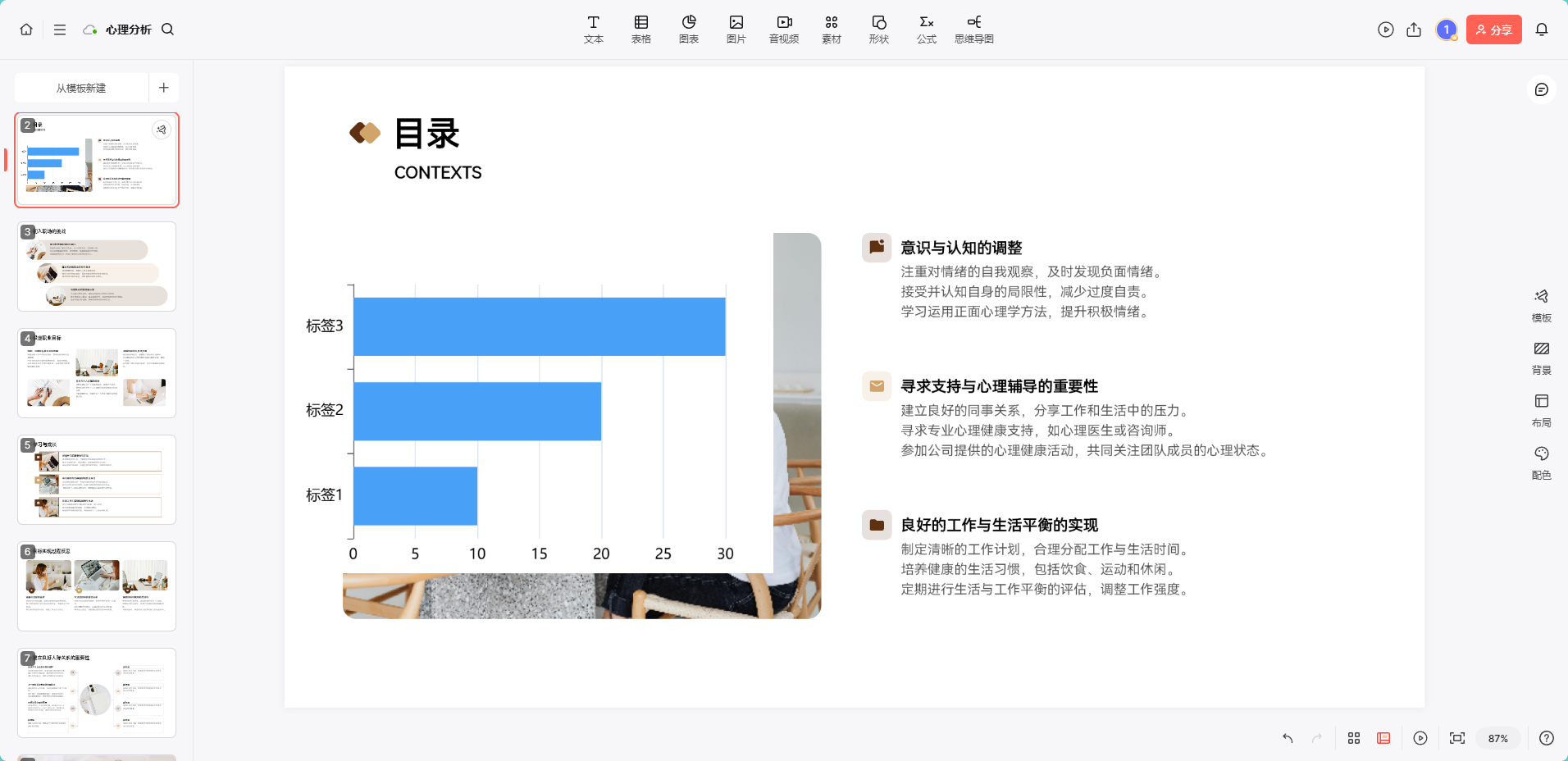This screenshot has height=761, width=1568.
Task: Insert a mind map (思维导图)
Action: pos(974,30)
